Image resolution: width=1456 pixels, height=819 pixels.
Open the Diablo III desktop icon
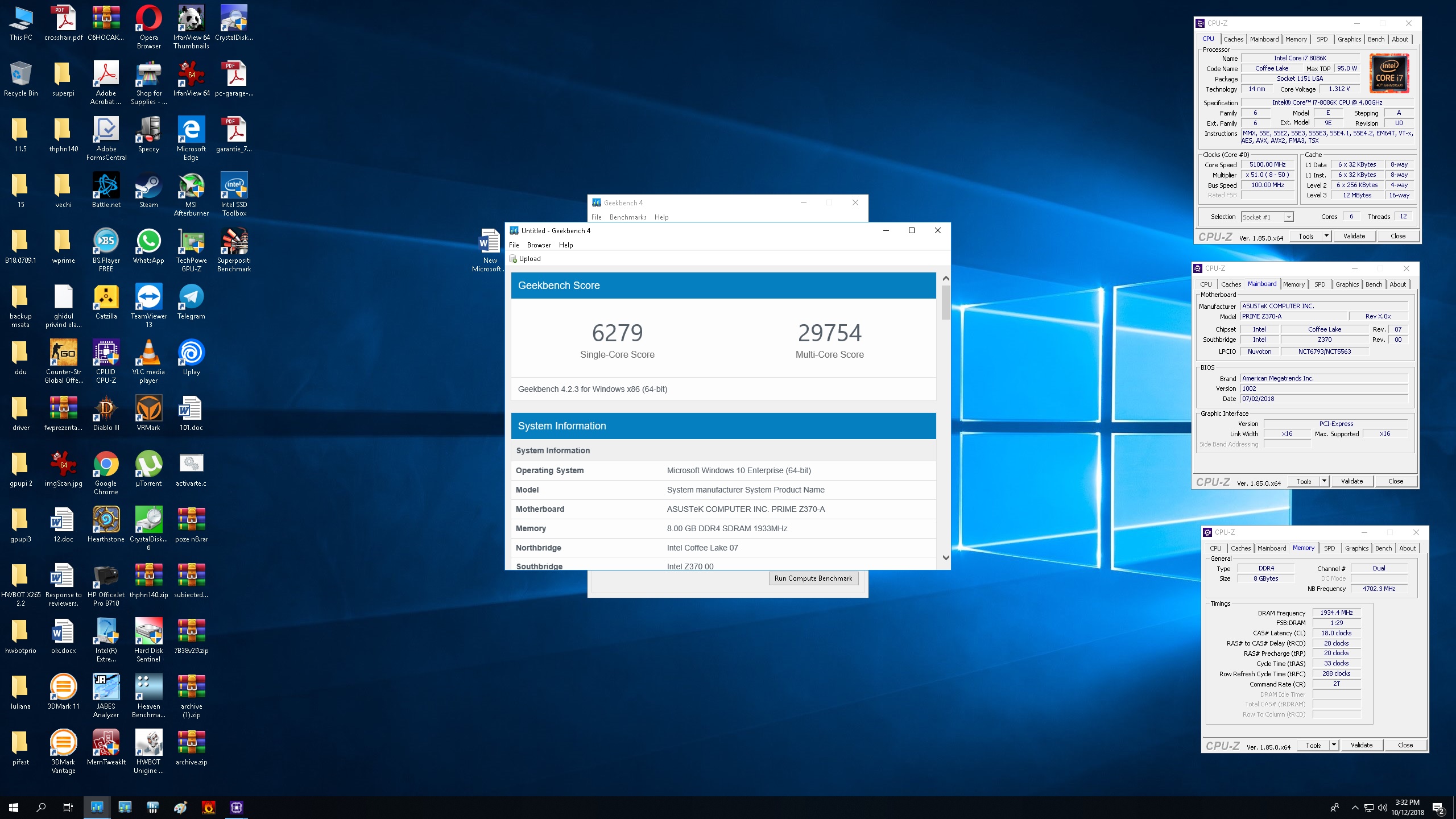tap(106, 413)
